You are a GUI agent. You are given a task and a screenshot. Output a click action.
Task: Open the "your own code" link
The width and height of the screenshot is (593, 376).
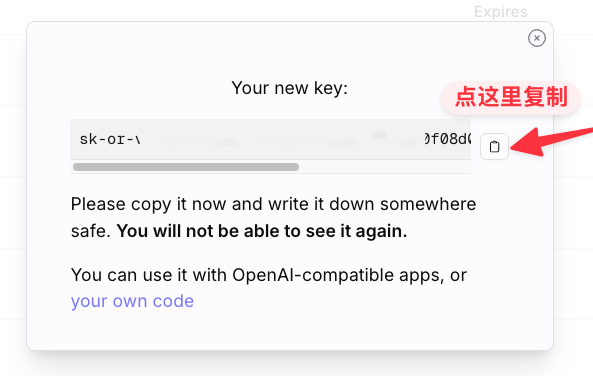click(x=132, y=301)
